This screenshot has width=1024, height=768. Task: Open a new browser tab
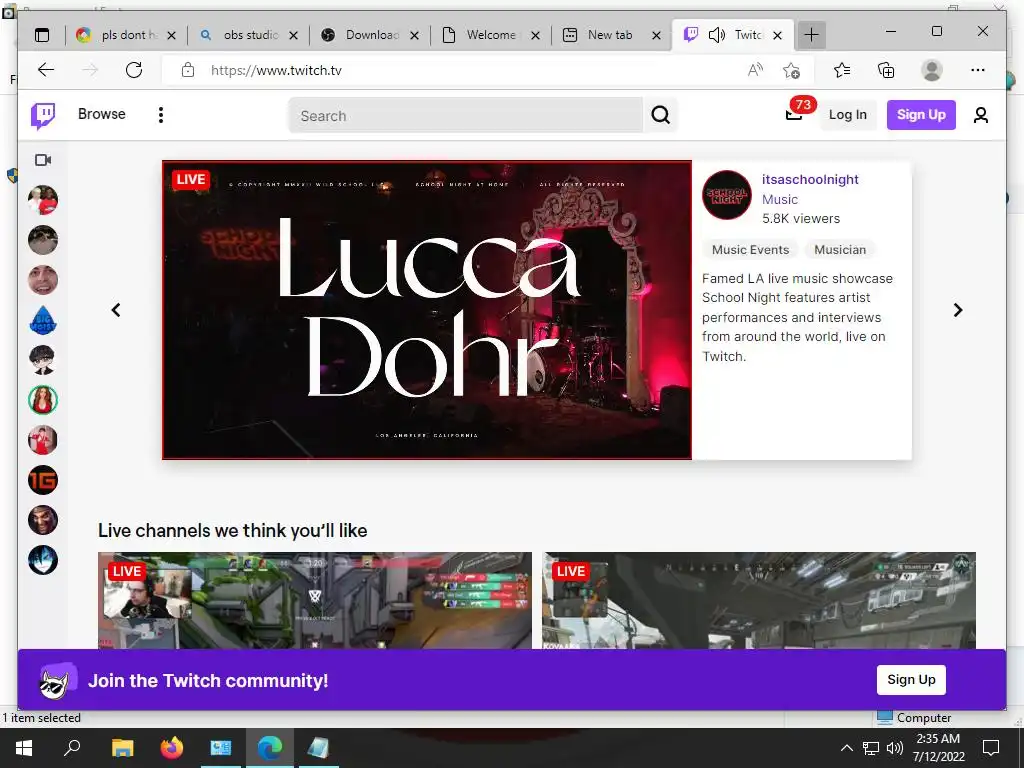(x=811, y=35)
